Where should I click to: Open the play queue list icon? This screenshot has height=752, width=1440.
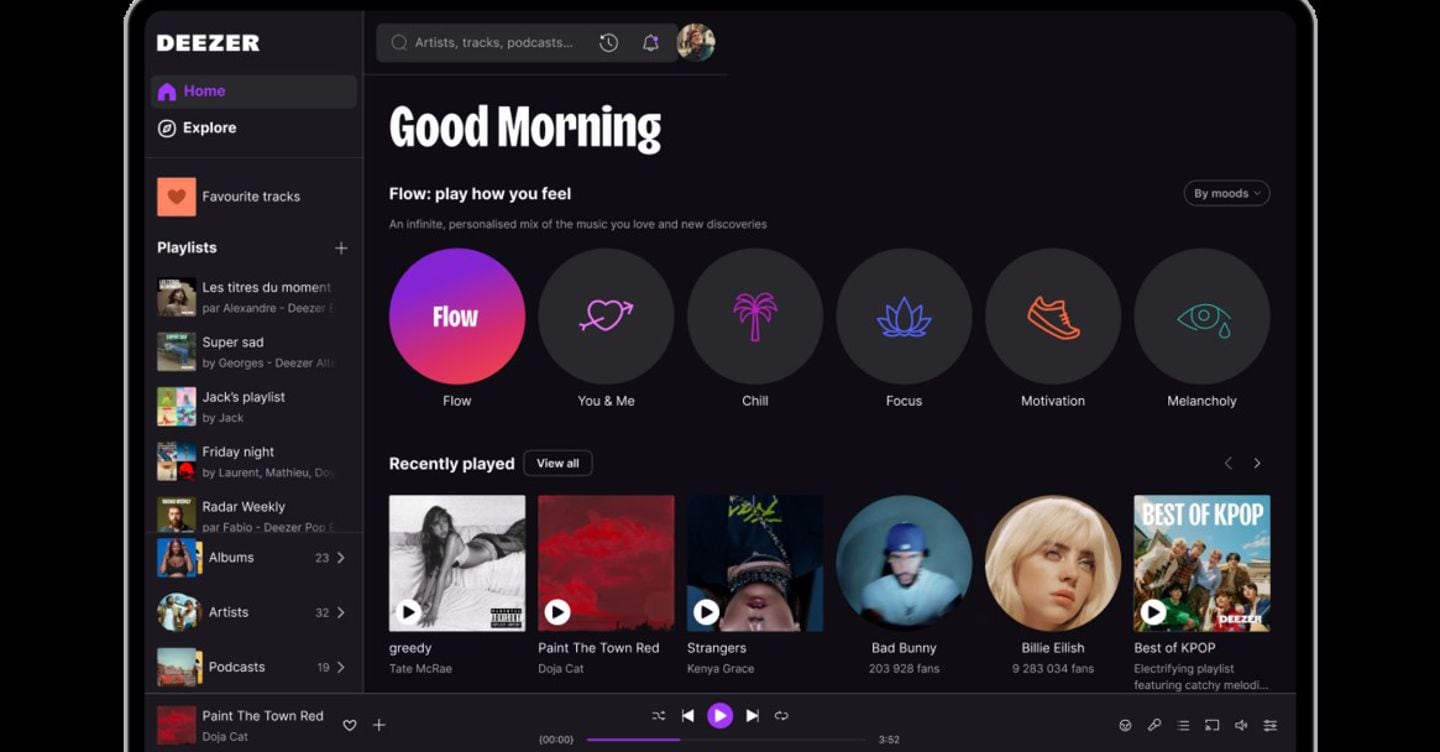coord(1183,725)
